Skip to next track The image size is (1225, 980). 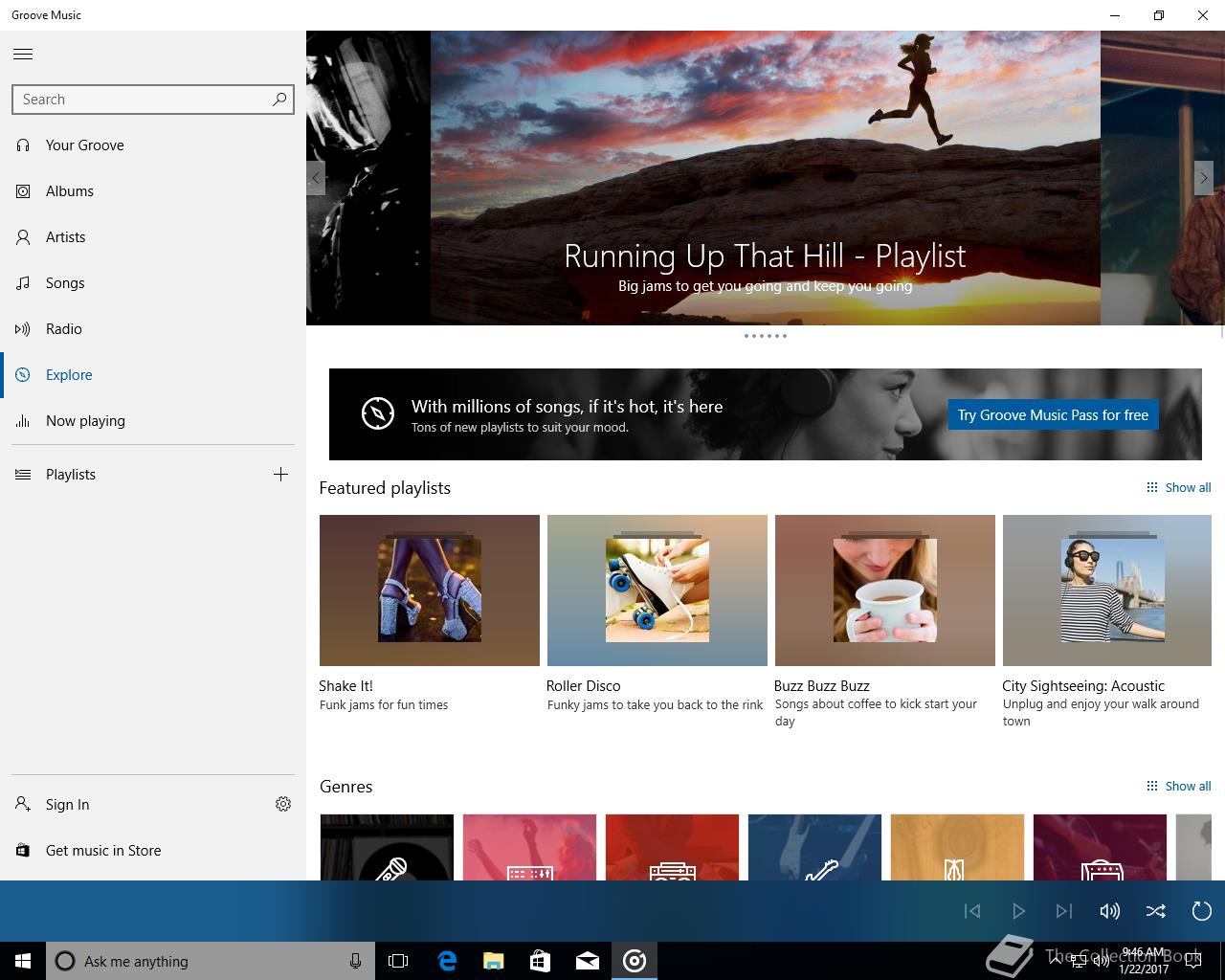point(1064,911)
